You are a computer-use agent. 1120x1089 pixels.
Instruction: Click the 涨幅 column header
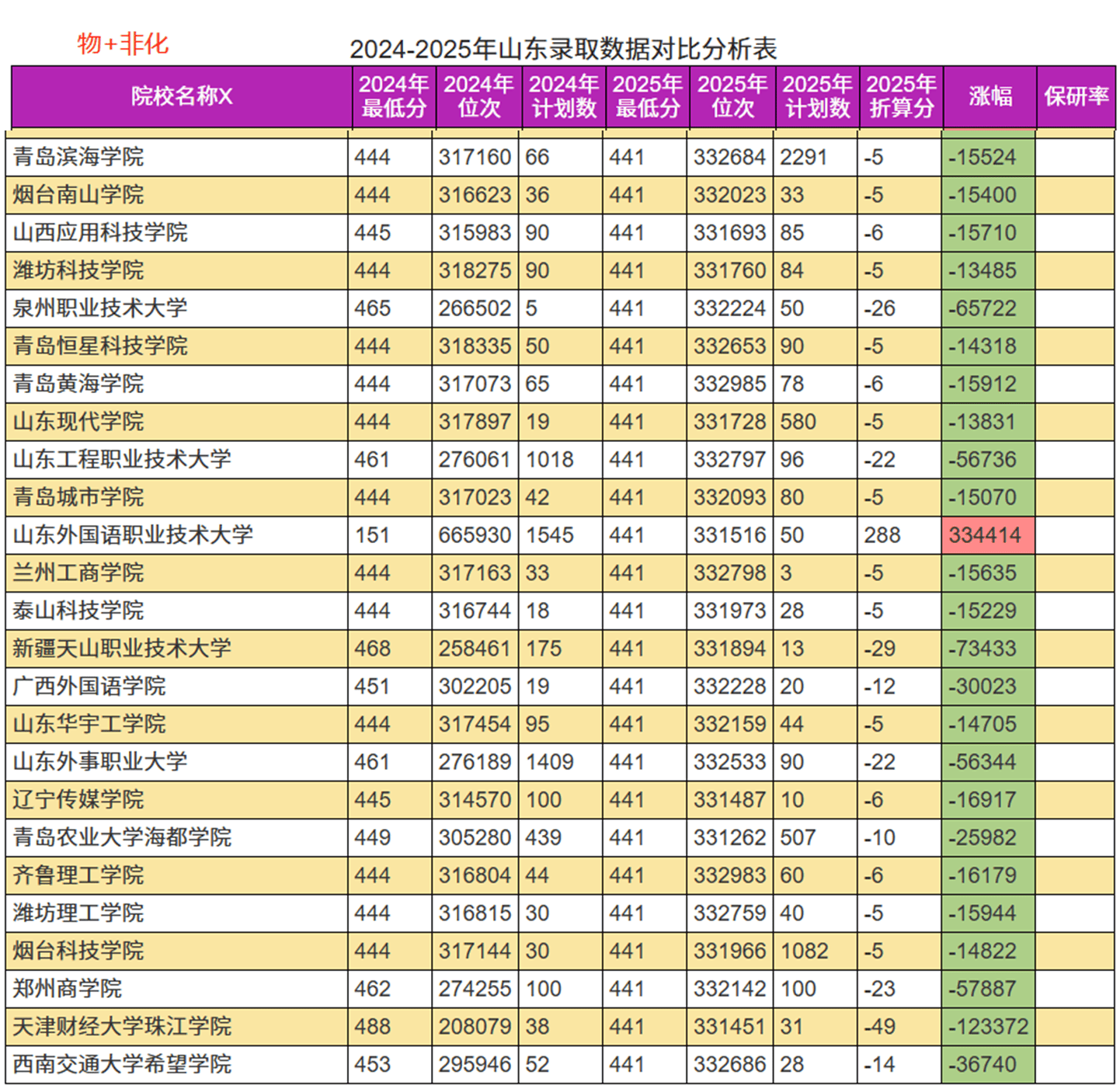pos(990,96)
